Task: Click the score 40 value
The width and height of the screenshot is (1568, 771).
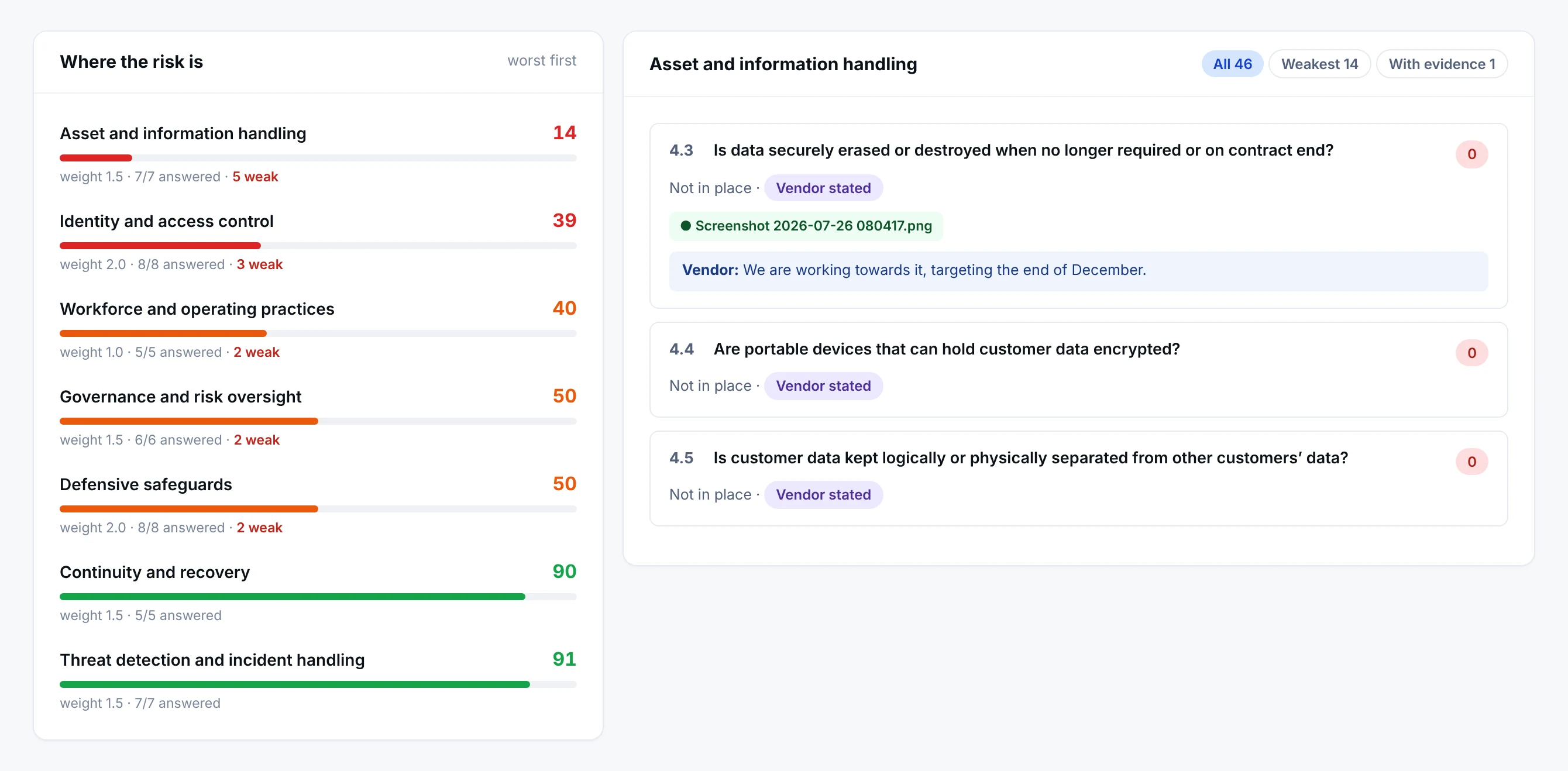Action: pos(564,308)
